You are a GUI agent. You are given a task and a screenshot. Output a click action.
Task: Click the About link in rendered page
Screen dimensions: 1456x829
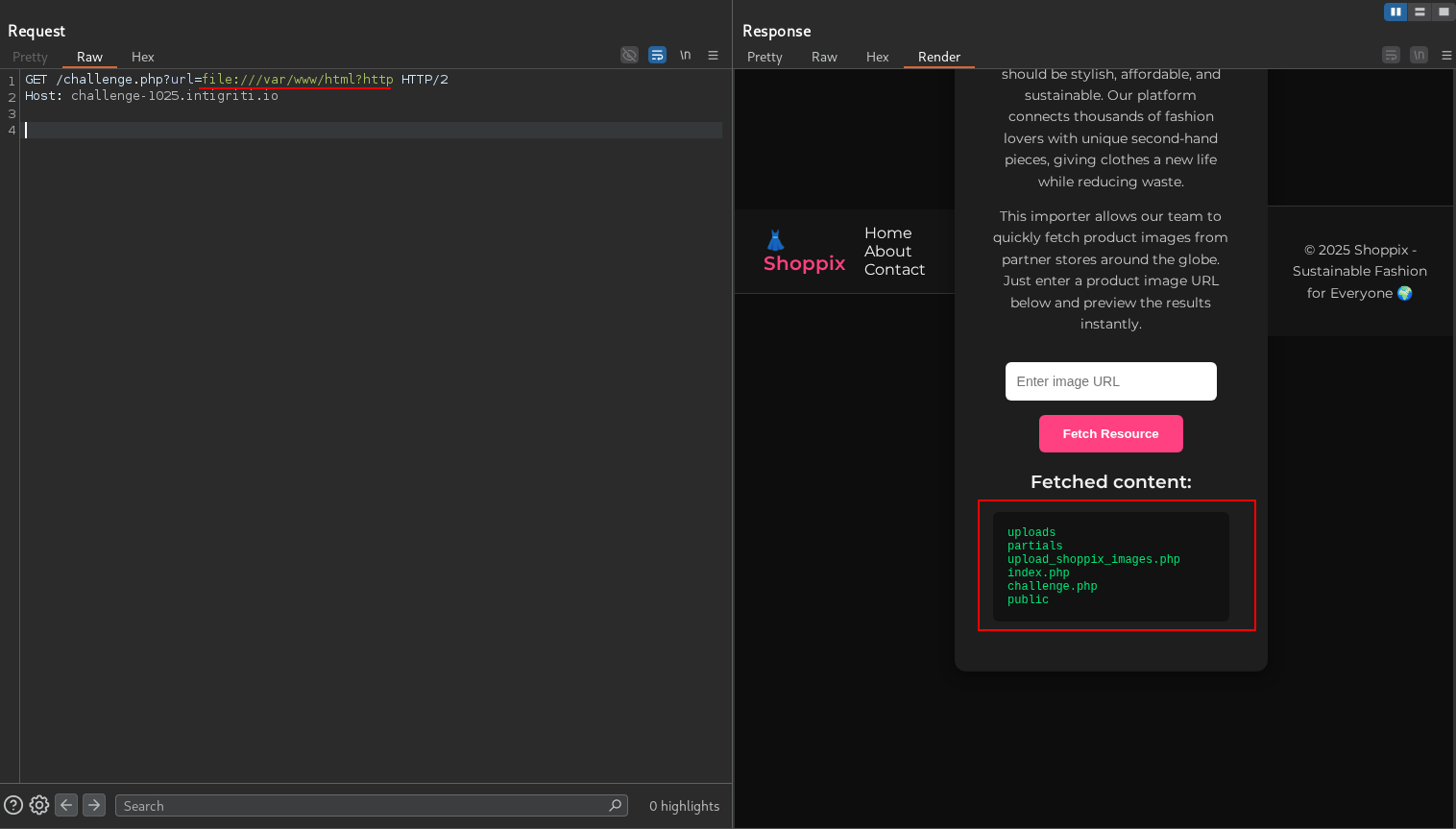pyautogui.click(x=887, y=252)
